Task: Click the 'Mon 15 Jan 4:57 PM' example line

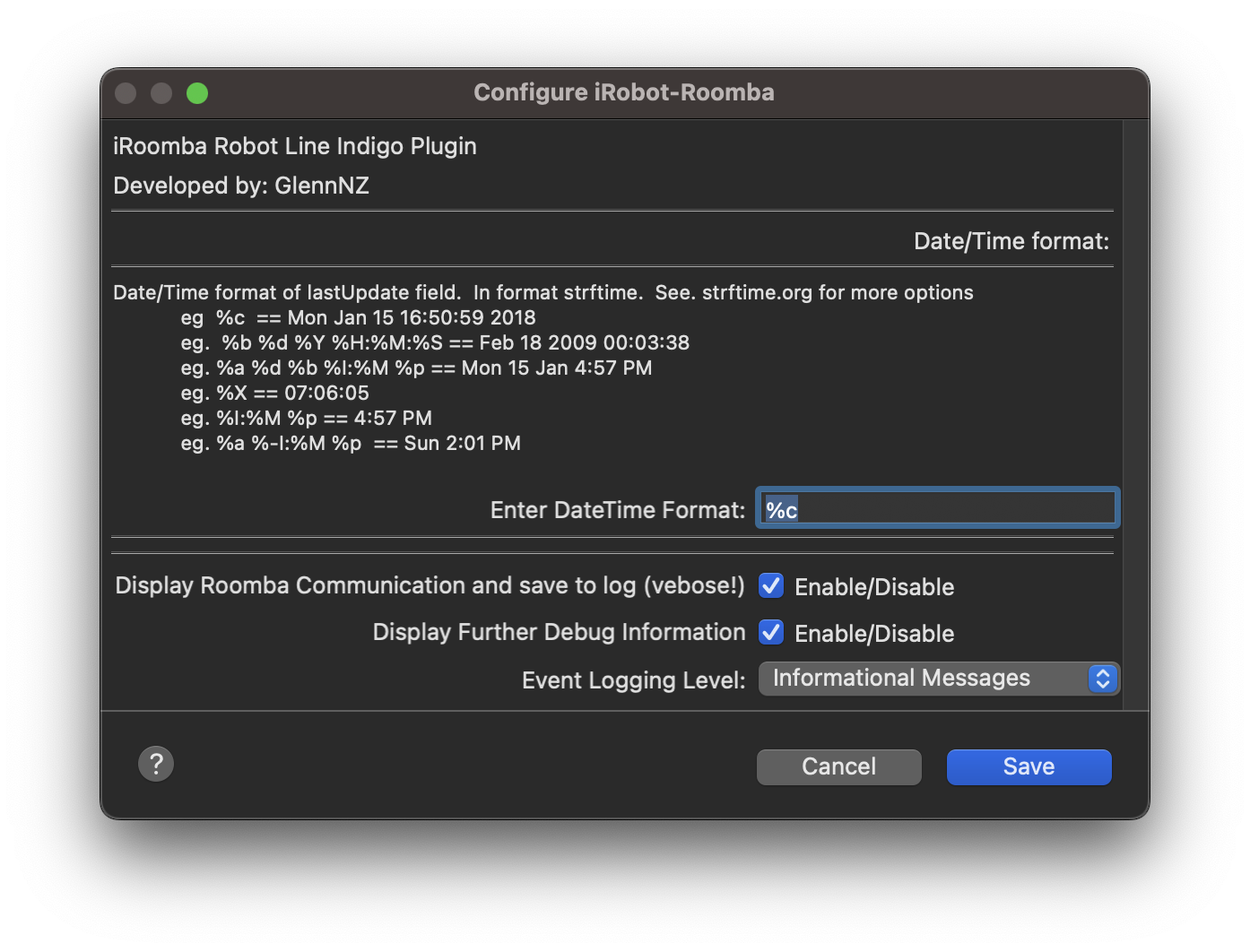Action: click(416, 368)
